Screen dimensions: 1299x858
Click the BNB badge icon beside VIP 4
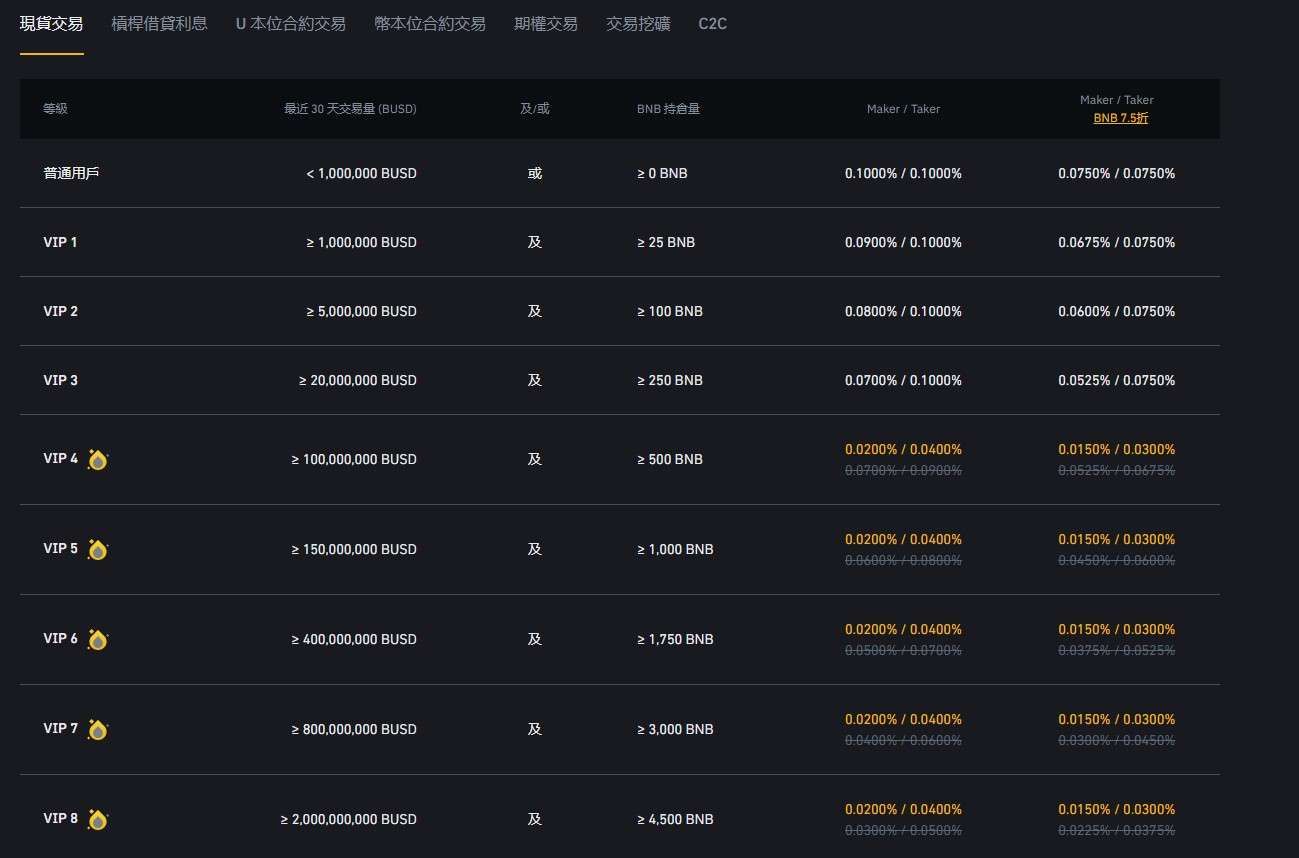(97, 459)
